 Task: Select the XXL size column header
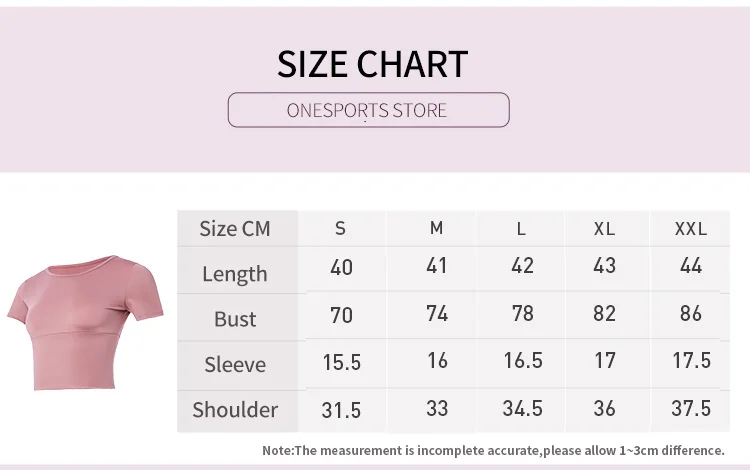click(x=691, y=229)
